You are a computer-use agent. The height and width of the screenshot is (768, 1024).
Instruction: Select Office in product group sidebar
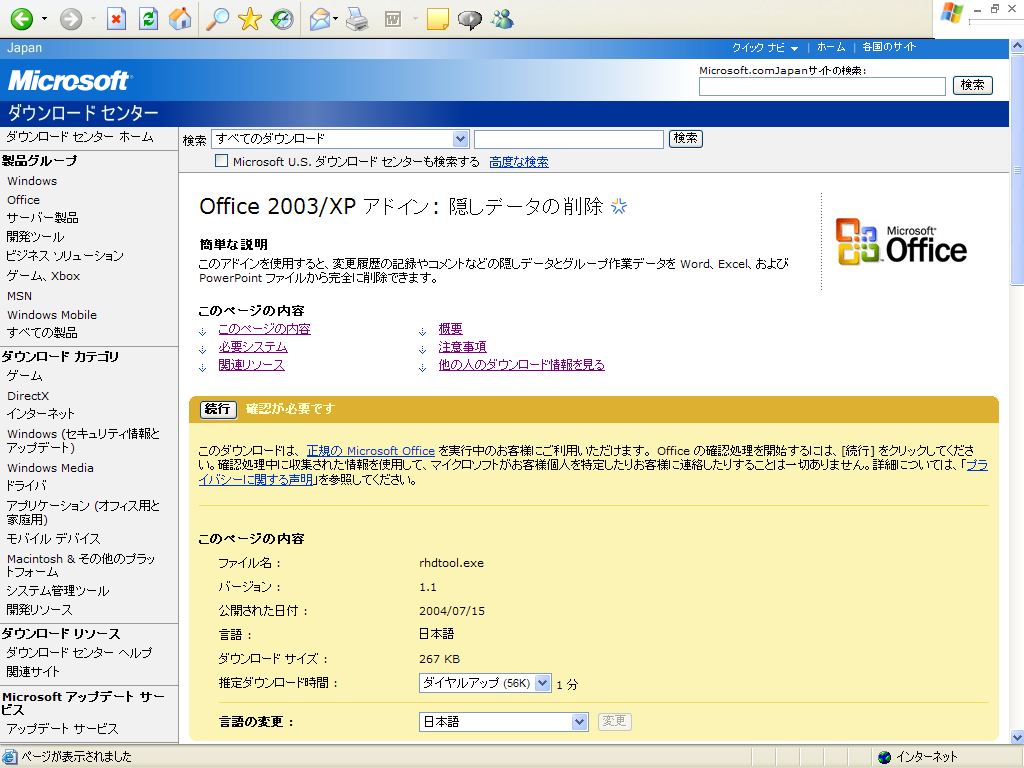[x=24, y=200]
